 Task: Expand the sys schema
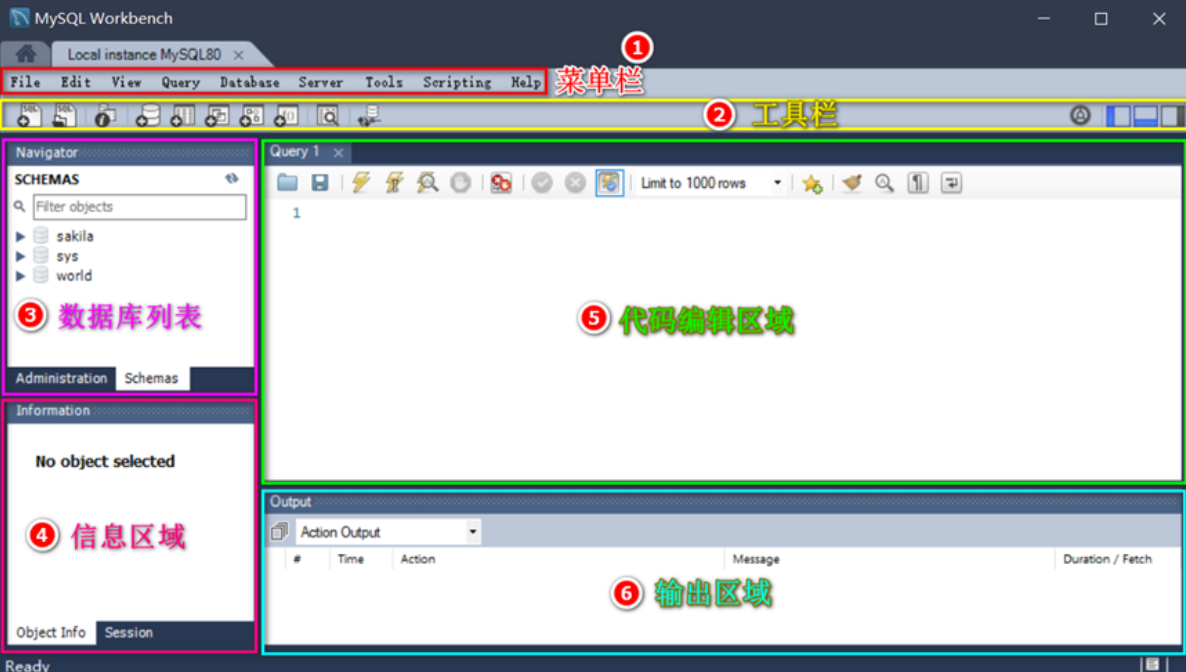pos(20,256)
